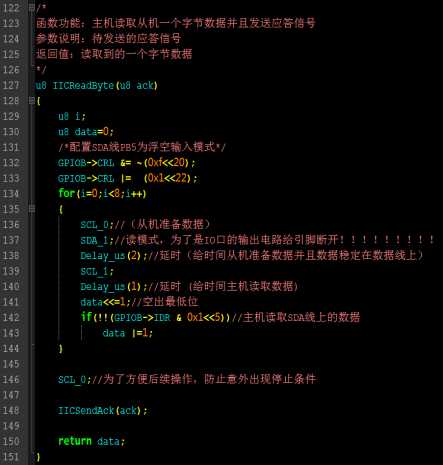
Task: Click the 'IICSendAck(ack);' call
Action: (103, 411)
